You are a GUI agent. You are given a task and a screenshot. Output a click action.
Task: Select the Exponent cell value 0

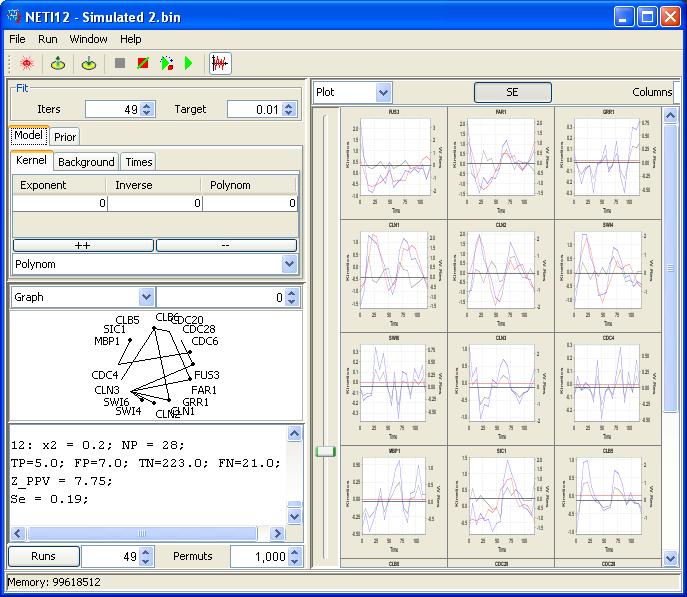tap(60, 203)
